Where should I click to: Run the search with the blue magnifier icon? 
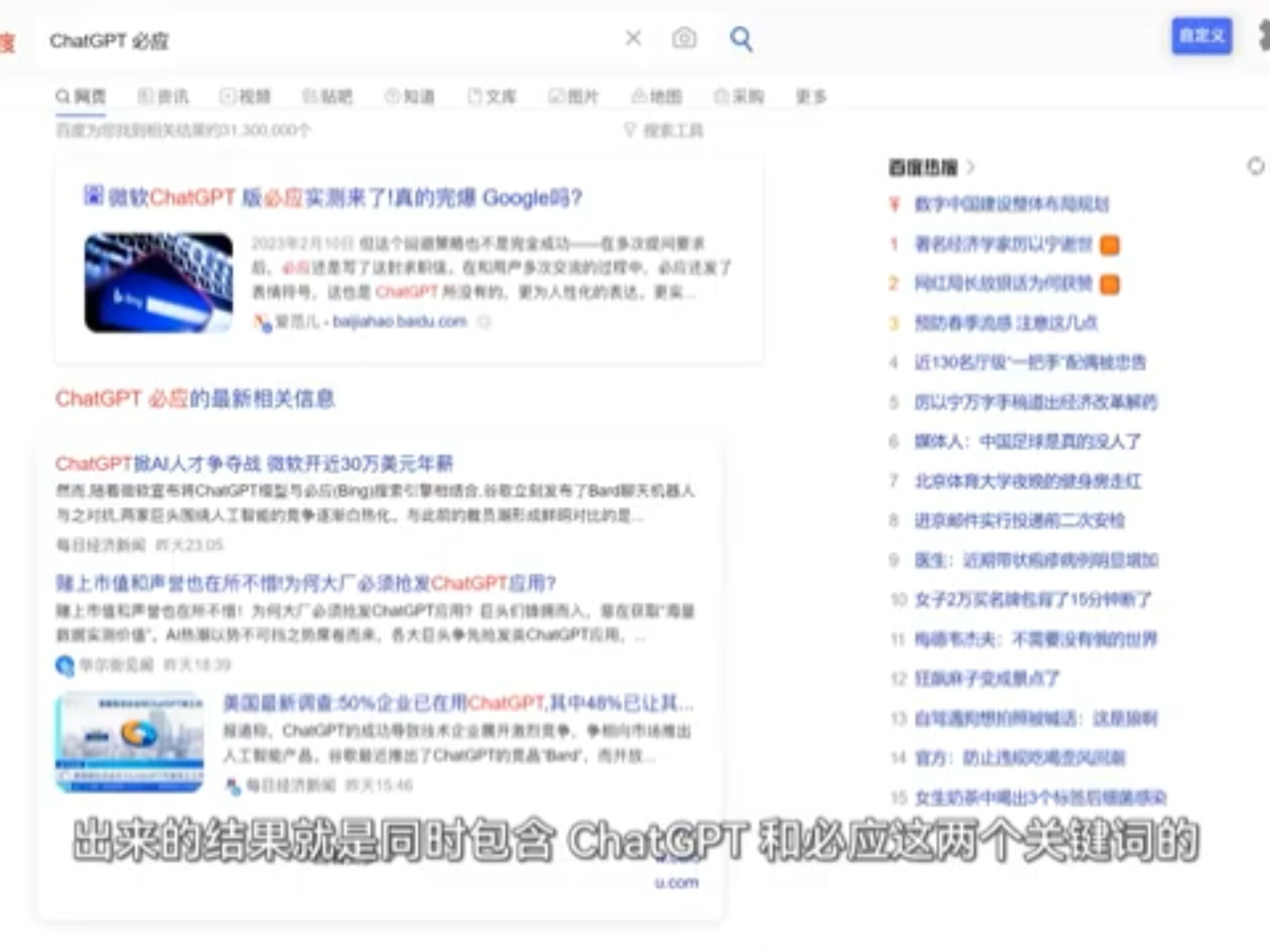(741, 39)
